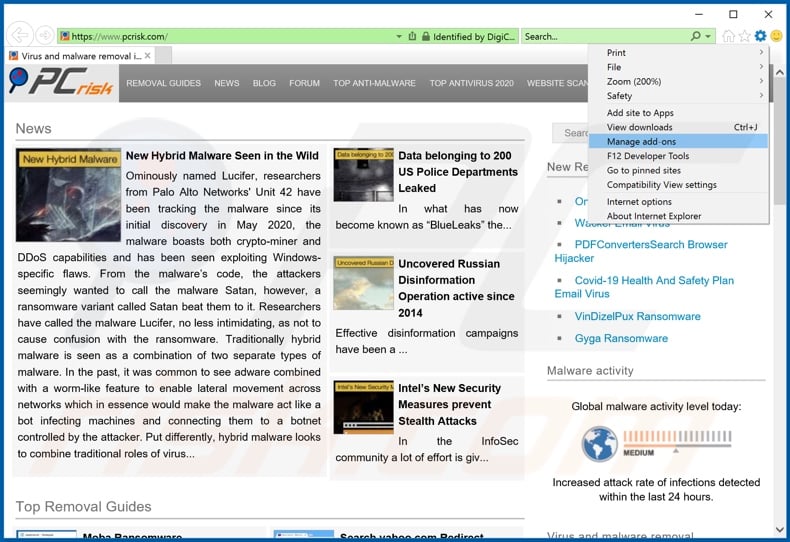Screen dimensions: 790x542
Task: Click the News section heading
Action: 33,128
